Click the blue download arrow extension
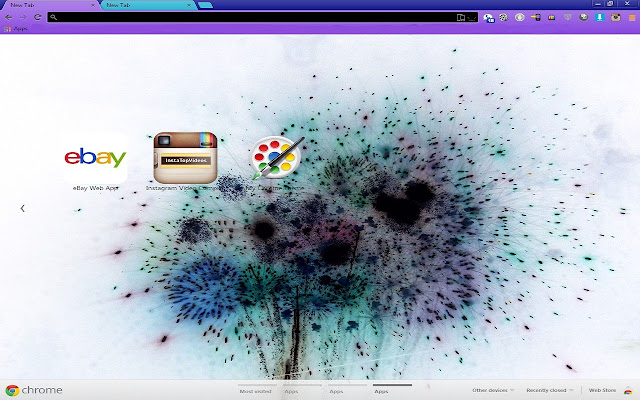The width and height of the screenshot is (640, 400). tap(599, 17)
